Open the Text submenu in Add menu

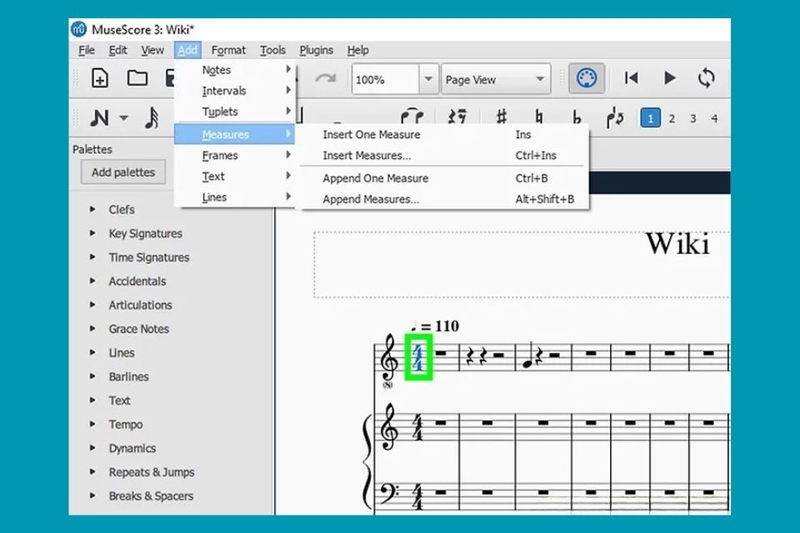tap(235, 176)
